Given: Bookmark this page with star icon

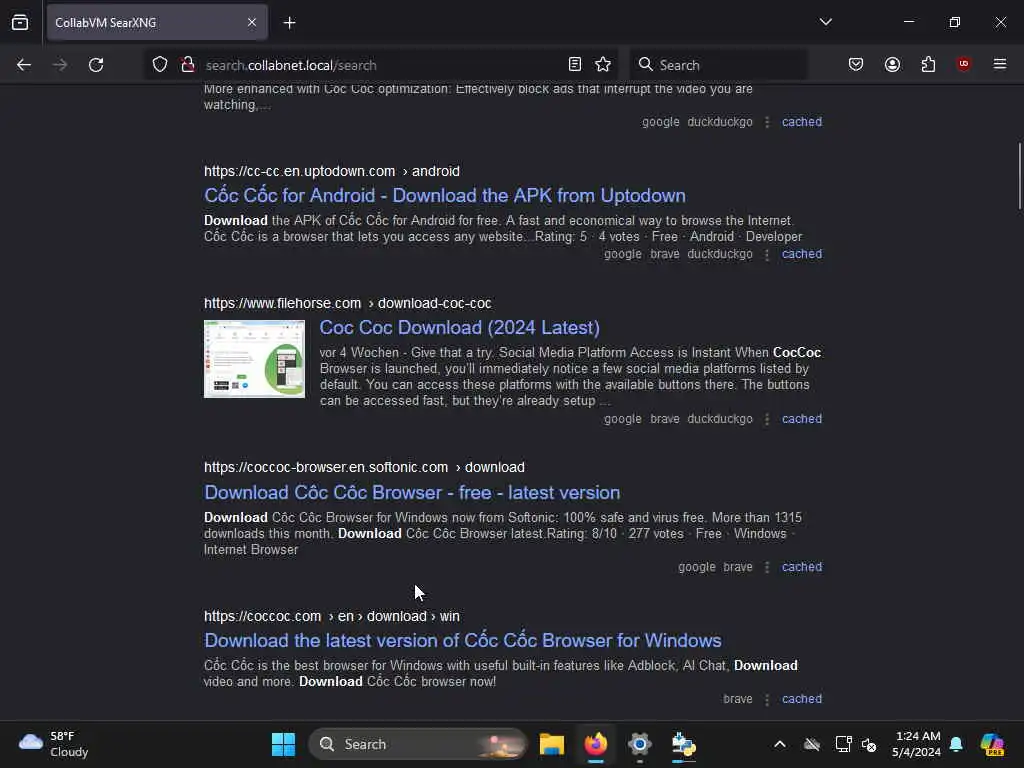Looking at the screenshot, I should pos(603,64).
